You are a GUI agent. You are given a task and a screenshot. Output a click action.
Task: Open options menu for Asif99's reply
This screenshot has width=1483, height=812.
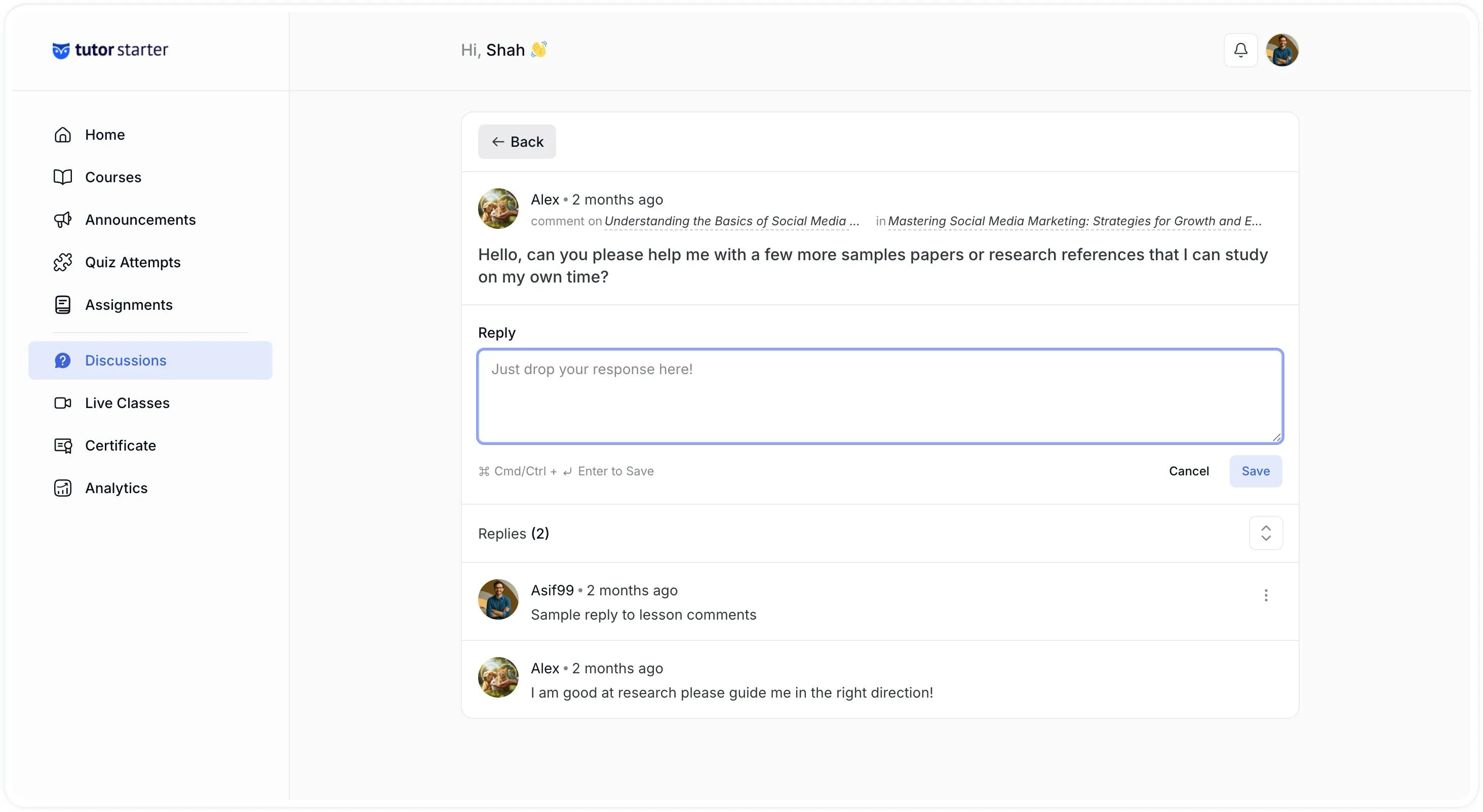pyautogui.click(x=1265, y=596)
